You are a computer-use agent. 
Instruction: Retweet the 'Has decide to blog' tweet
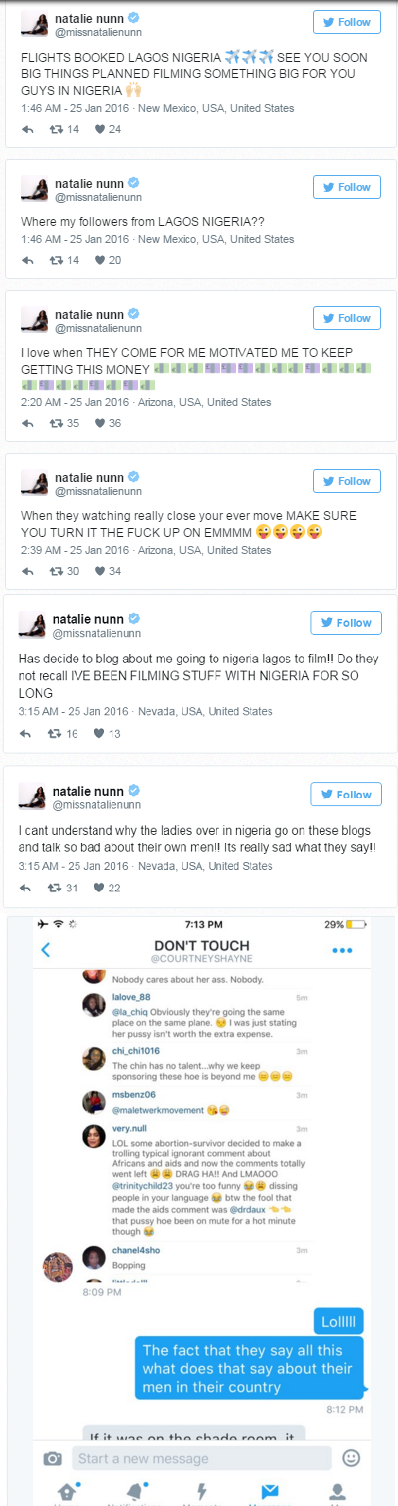(56, 733)
